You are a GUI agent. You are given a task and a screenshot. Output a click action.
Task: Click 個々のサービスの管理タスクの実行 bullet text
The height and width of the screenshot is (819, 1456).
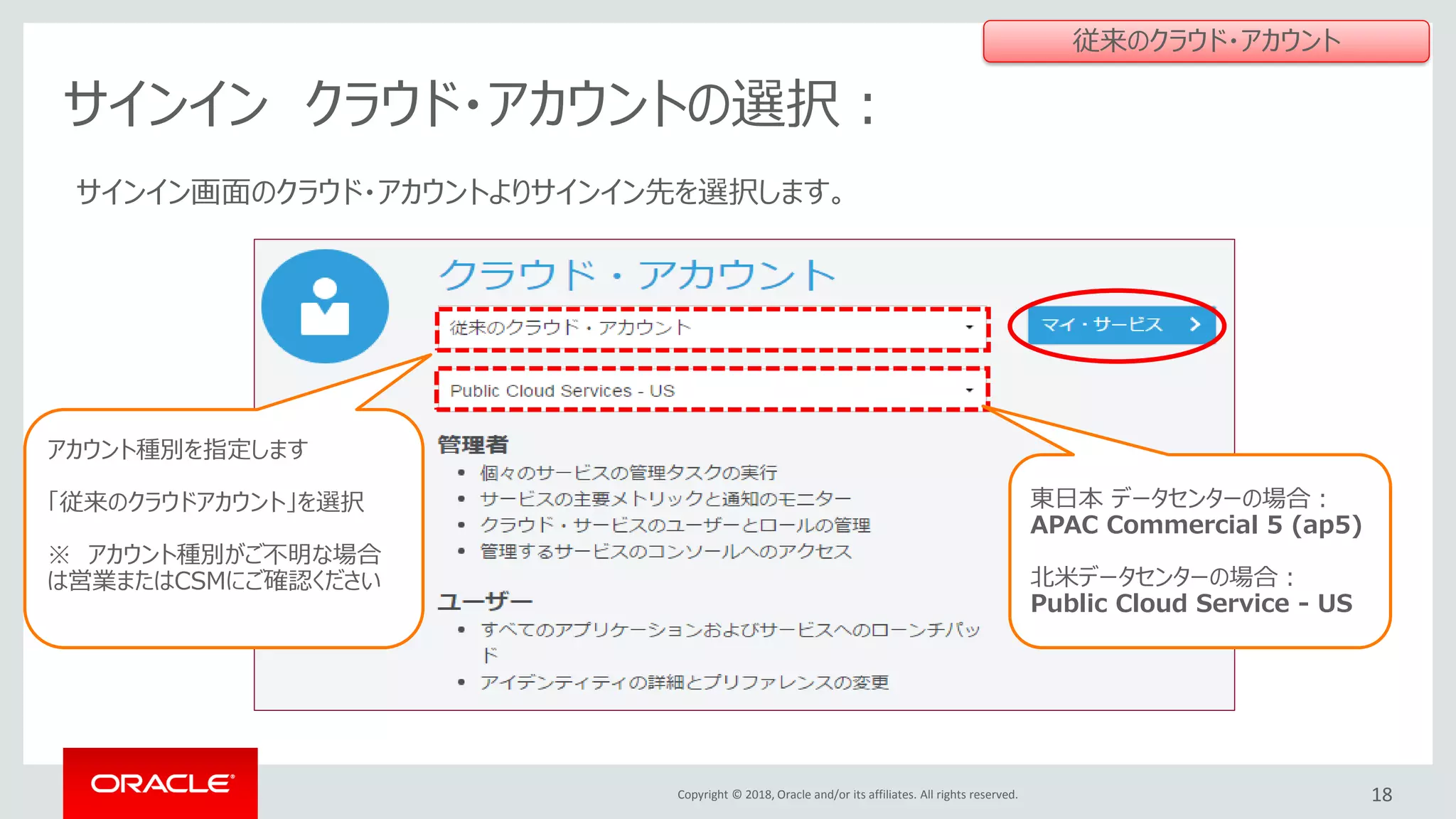click(x=628, y=473)
